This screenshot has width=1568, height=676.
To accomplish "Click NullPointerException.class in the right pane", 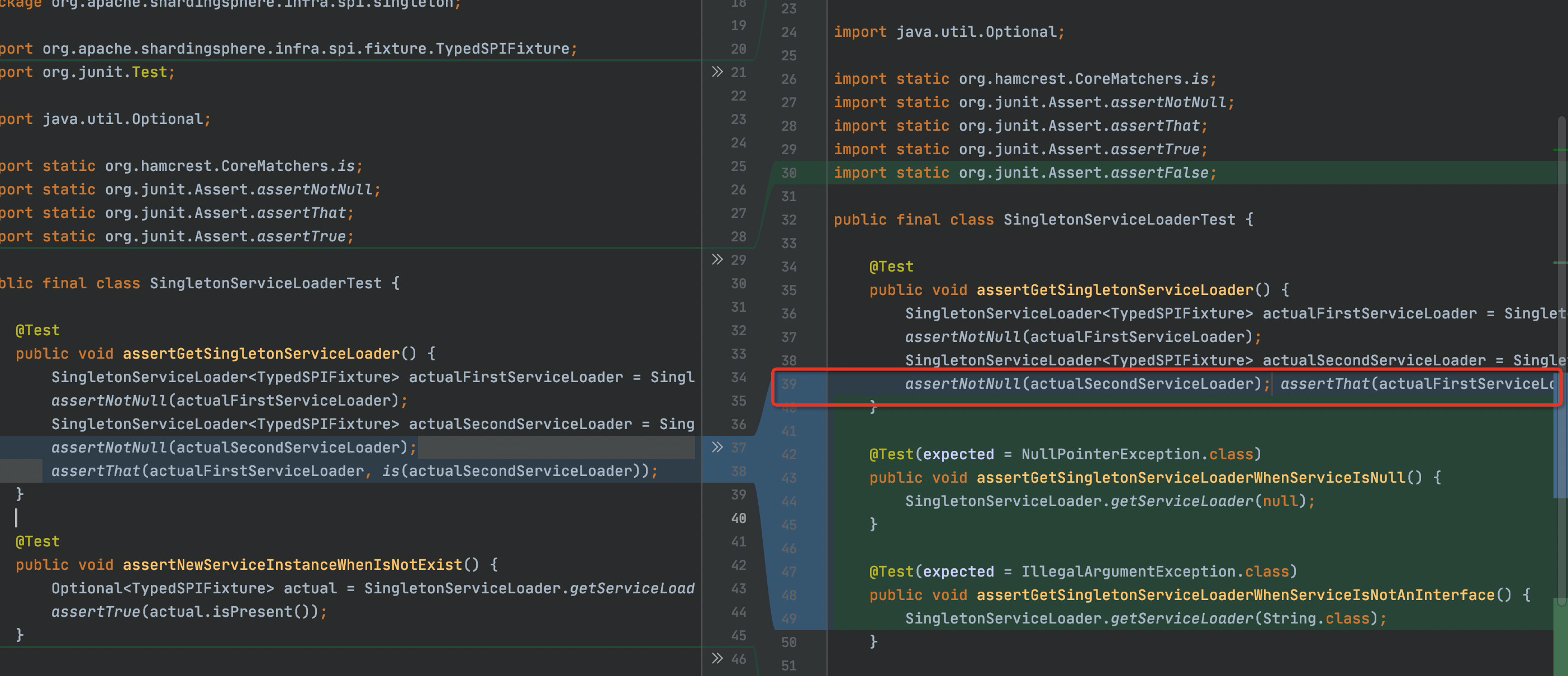I will click(1137, 455).
